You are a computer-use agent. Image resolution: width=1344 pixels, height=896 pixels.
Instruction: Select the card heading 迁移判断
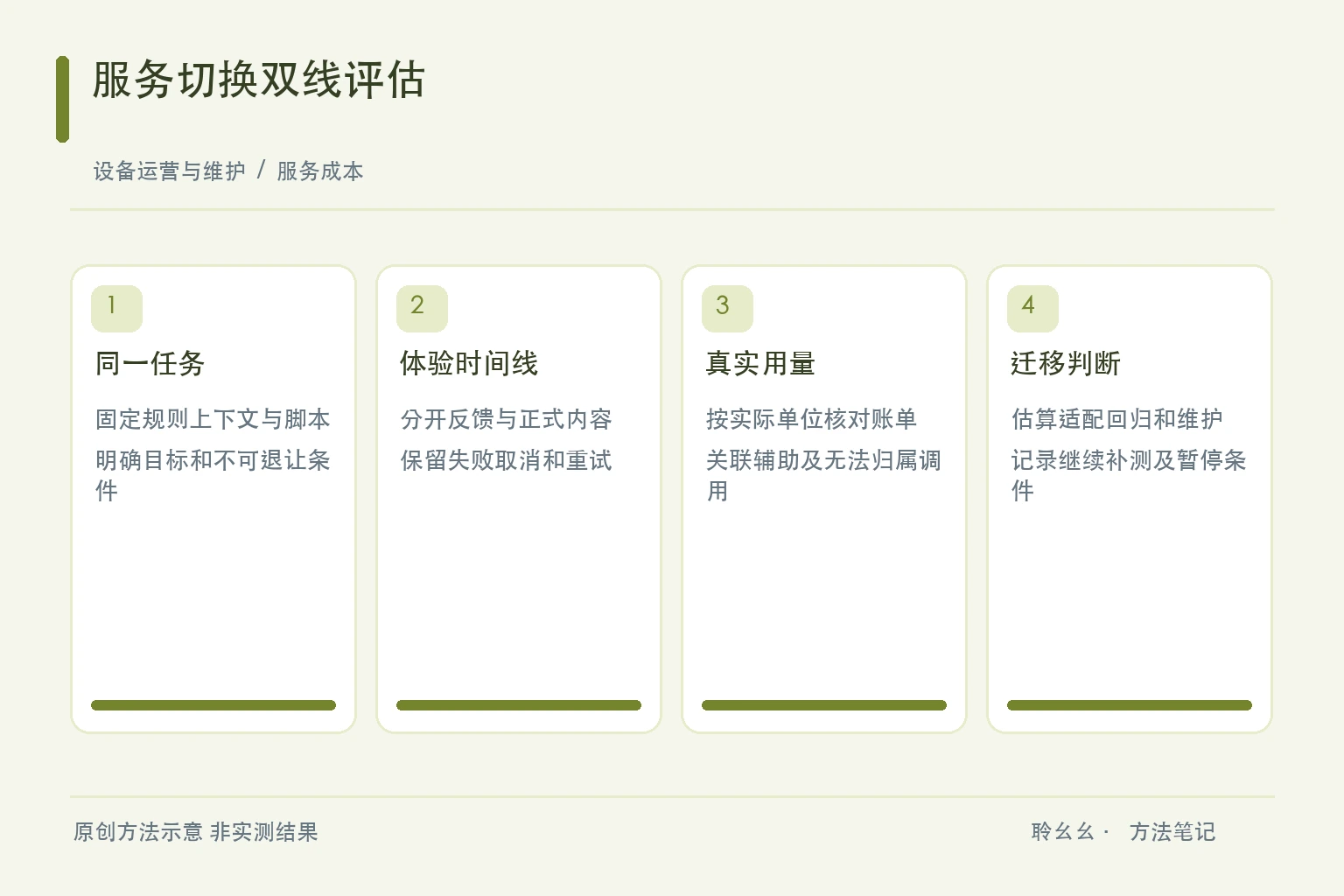pyautogui.click(x=1066, y=363)
